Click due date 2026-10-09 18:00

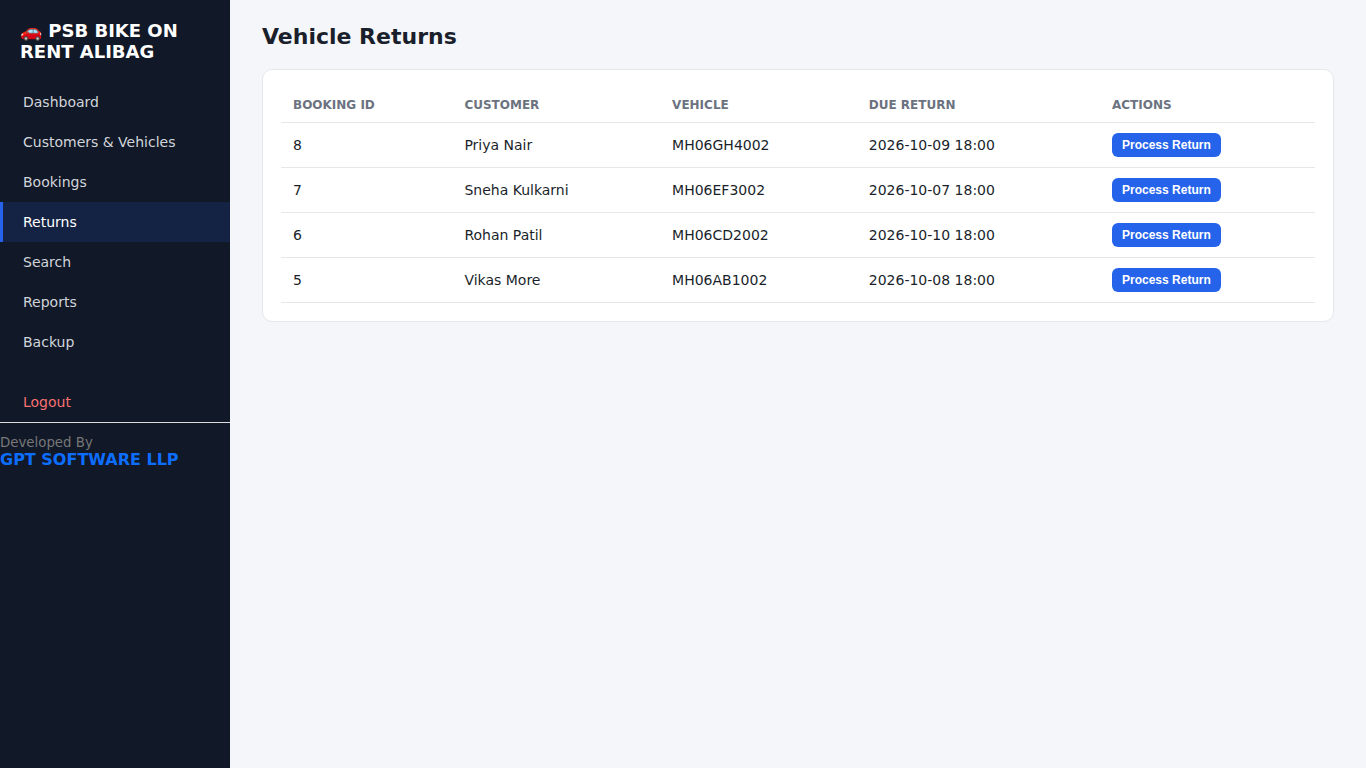click(932, 145)
